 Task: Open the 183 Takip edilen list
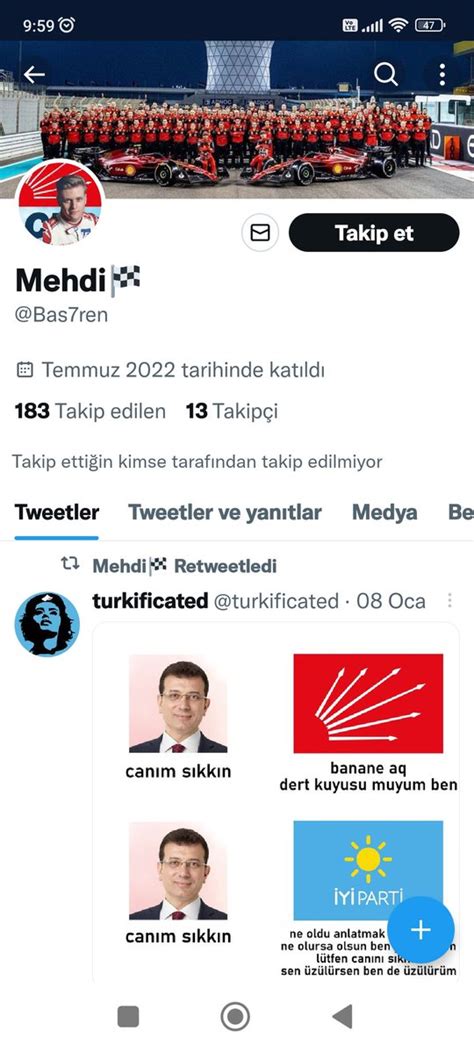click(x=90, y=411)
